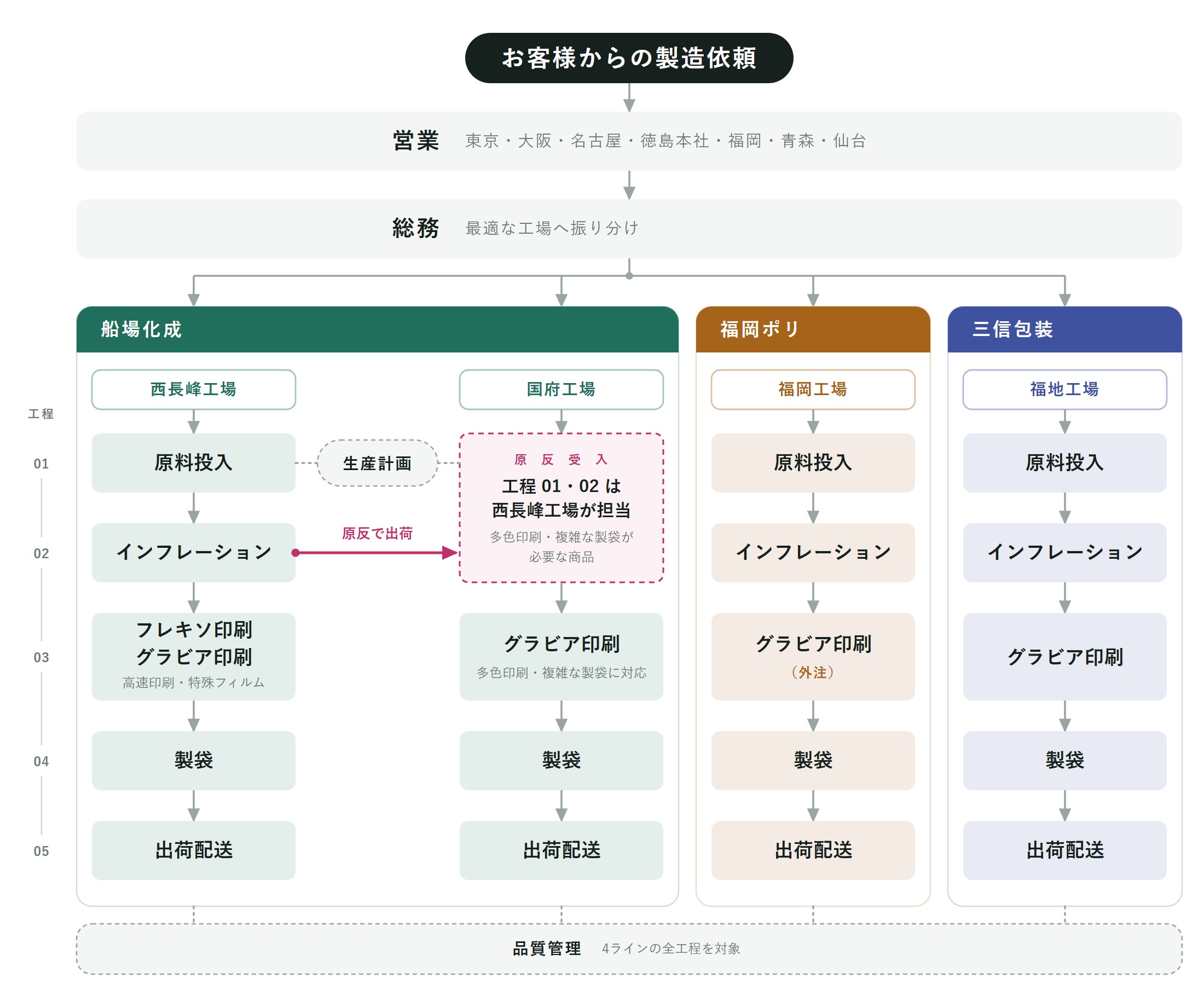
Task: Select process number 05
Action: pyautogui.click(x=41, y=851)
